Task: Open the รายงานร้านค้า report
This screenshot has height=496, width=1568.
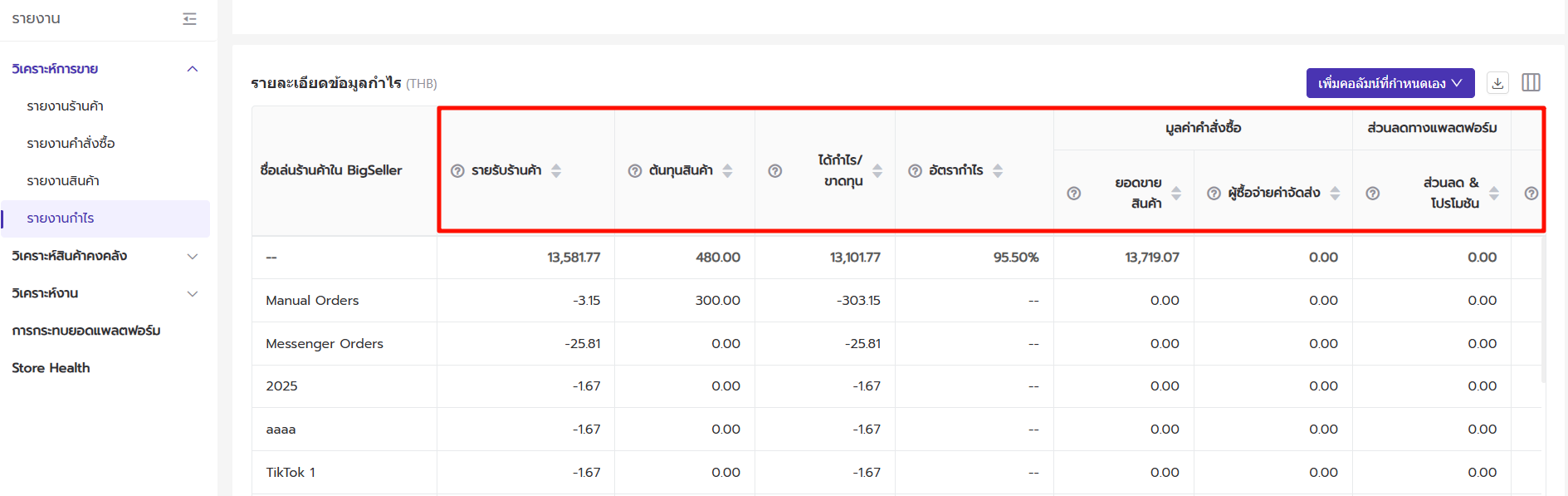Action: coord(65,106)
